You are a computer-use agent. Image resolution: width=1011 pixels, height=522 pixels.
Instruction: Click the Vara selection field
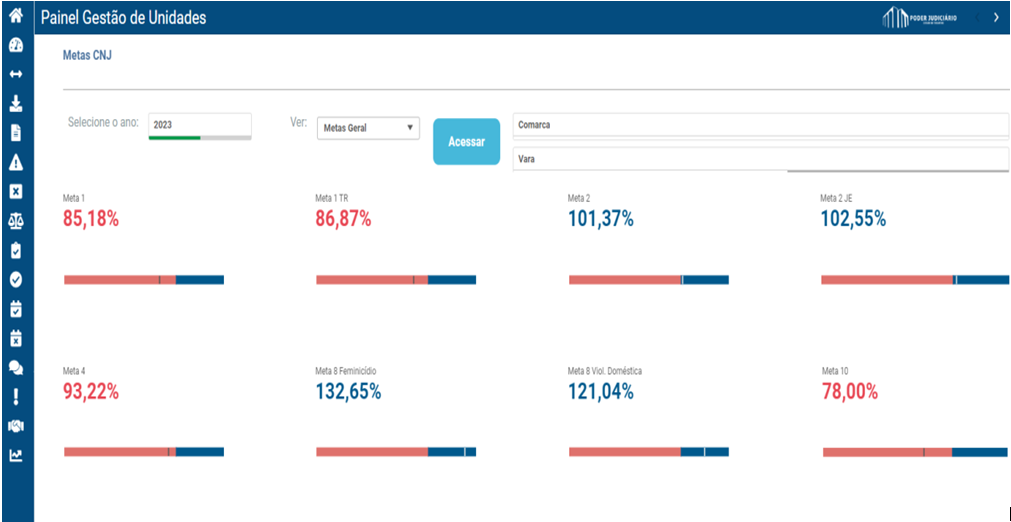[760, 159]
